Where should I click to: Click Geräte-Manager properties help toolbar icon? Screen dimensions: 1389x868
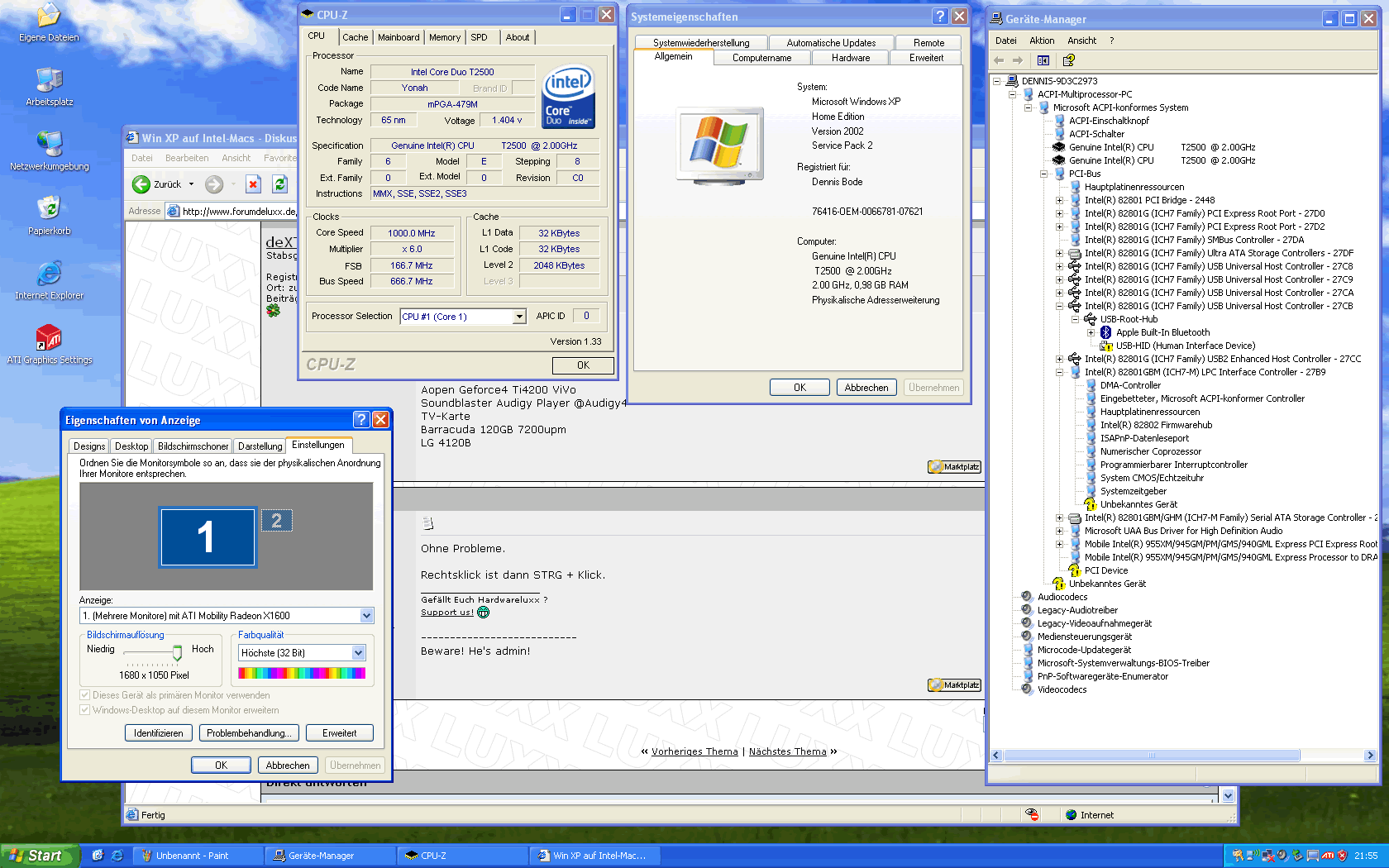pos(1068,60)
